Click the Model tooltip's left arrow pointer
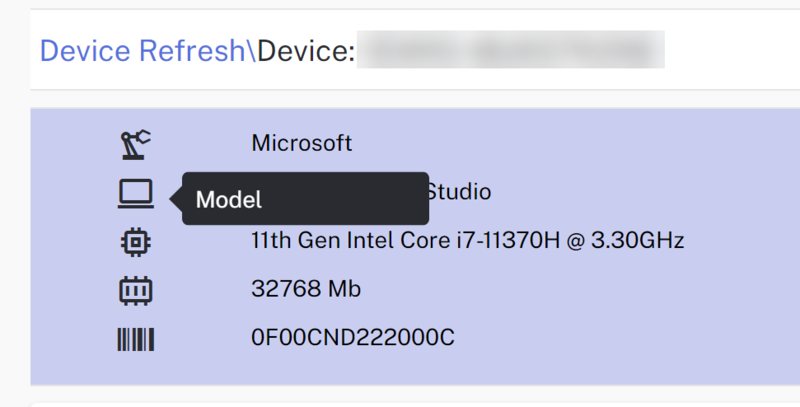The height and width of the screenshot is (407, 800). [178, 199]
